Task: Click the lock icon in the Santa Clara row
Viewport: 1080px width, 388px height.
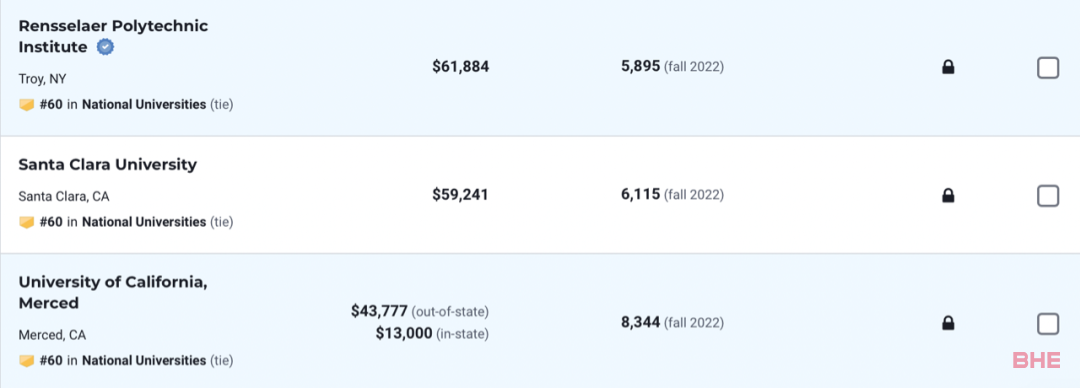Action: [x=948, y=196]
